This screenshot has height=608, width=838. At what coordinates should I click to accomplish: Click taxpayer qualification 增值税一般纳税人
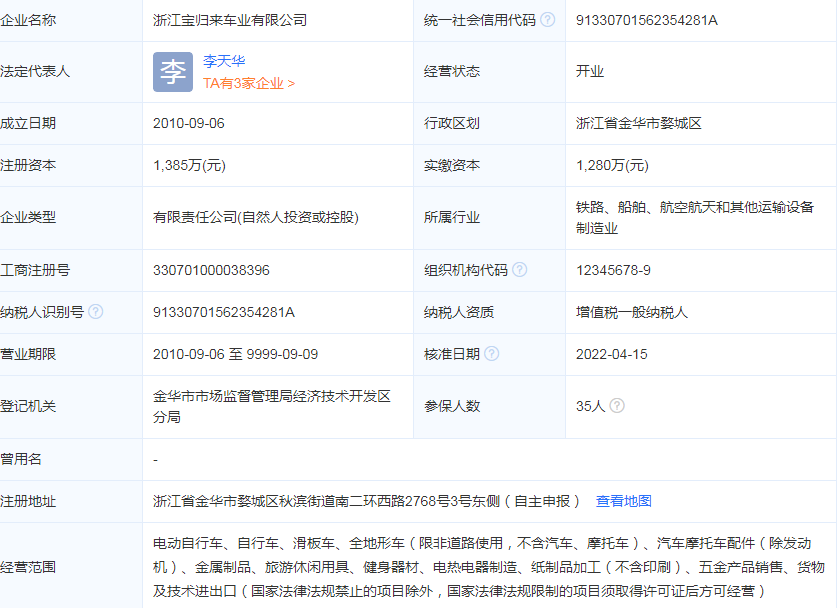(632, 312)
